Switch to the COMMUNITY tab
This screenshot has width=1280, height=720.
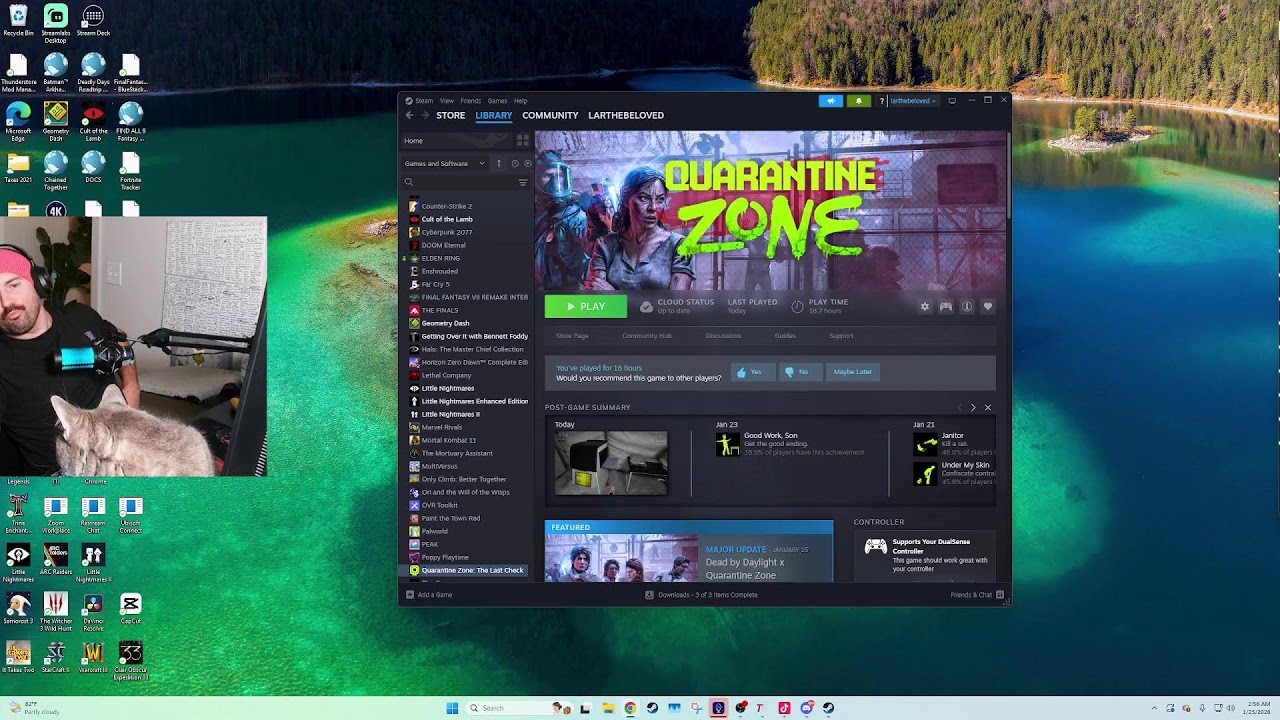(x=550, y=115)
